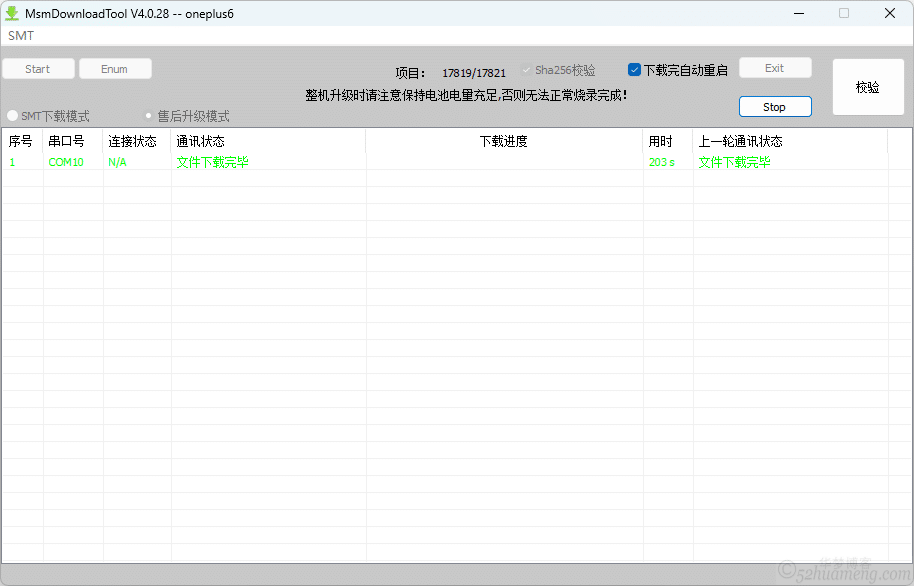The height and width of the screenshot is (586, 914).
Task: Click the Exit button
Action: [775, 68]
